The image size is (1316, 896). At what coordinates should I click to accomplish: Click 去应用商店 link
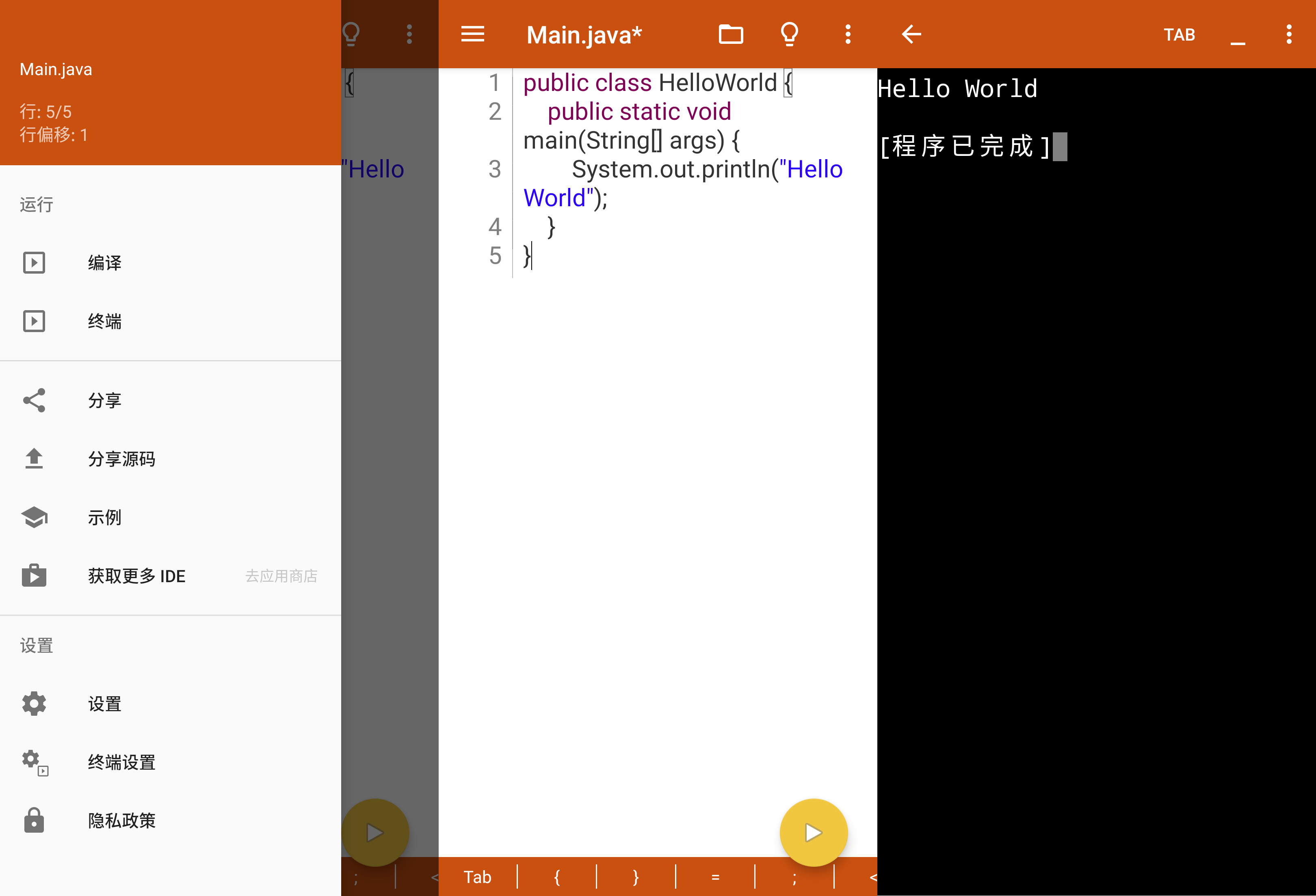[281, 576]
